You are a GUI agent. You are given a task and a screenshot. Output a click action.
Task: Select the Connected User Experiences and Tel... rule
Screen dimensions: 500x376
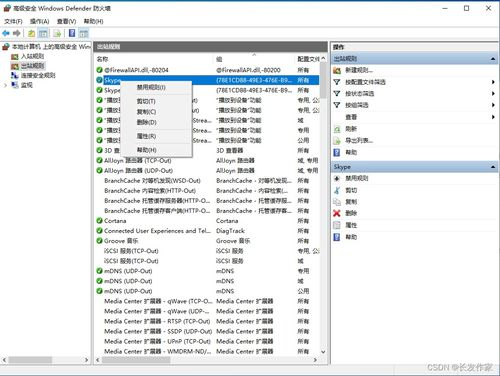tap(157, 231)
